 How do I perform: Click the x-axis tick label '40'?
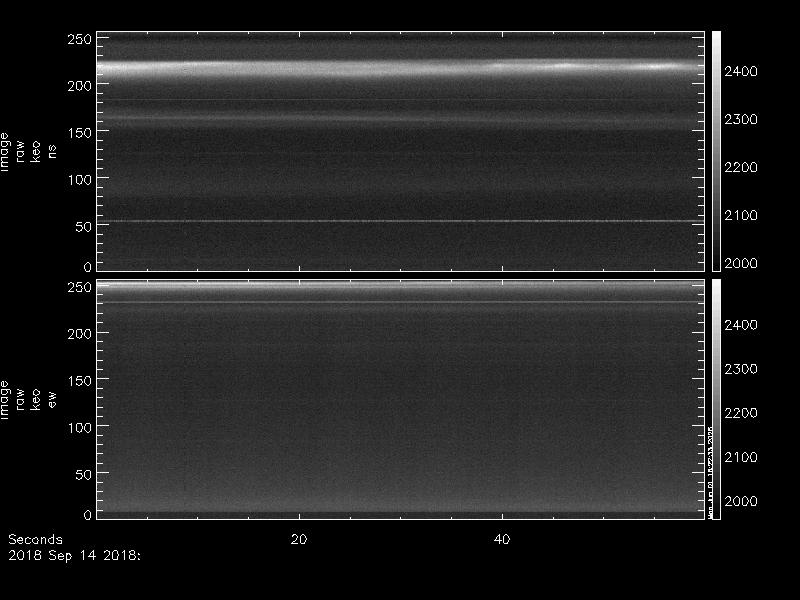tap(502, 539)
